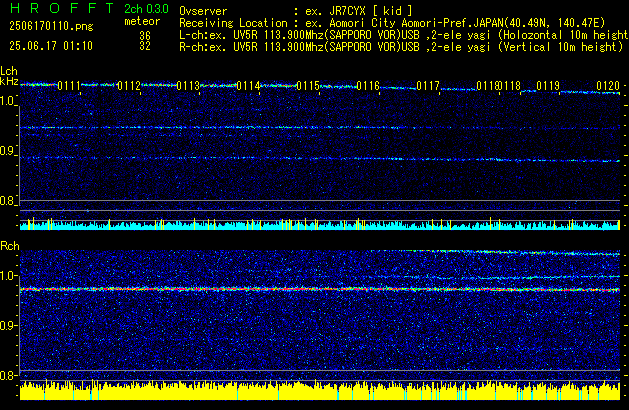Click the 1.0 frequency label on Lch axis
This screenshot has height=410, width=629.
click(7, 101)
